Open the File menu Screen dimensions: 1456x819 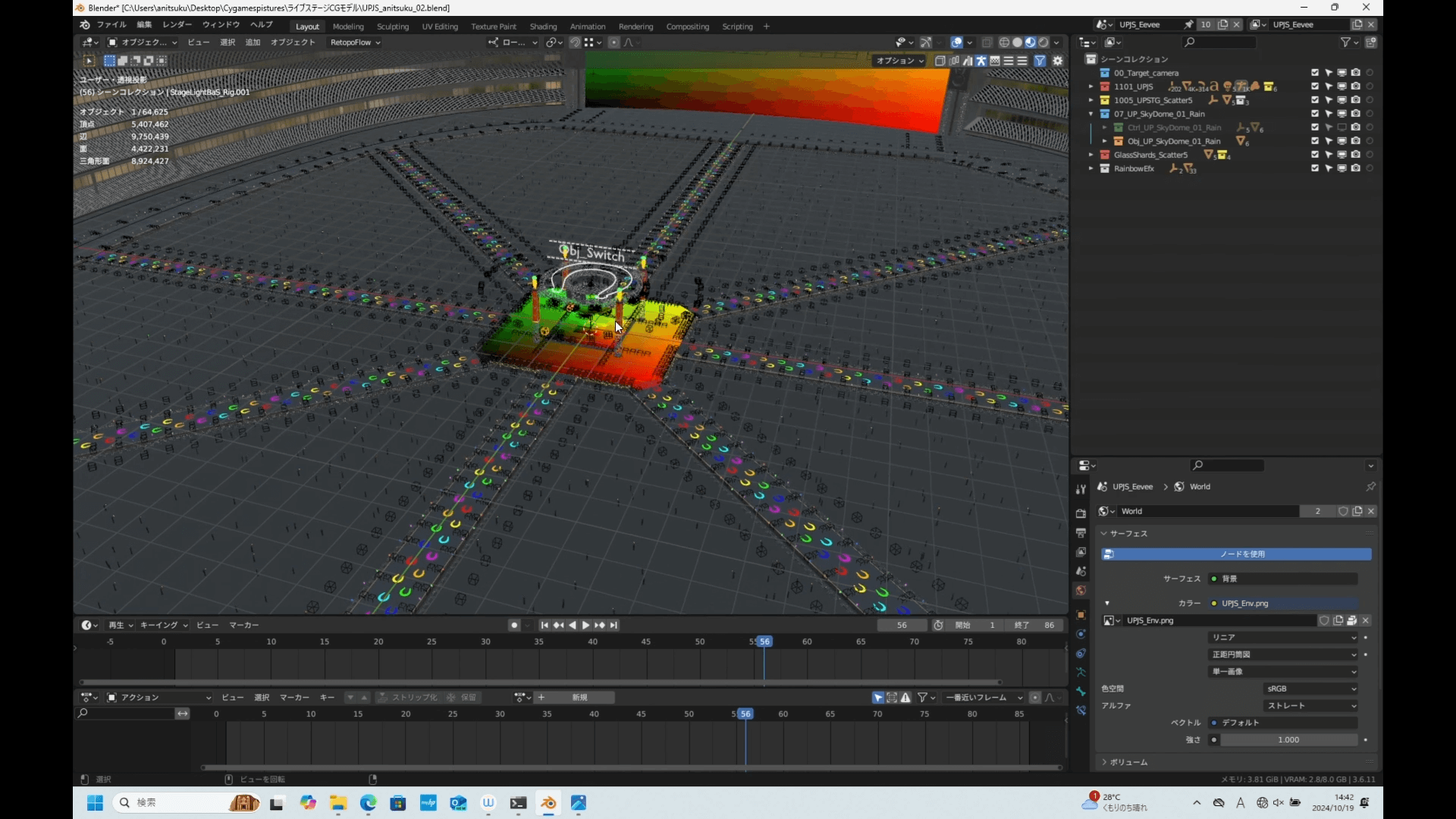(x=111, y=25)
